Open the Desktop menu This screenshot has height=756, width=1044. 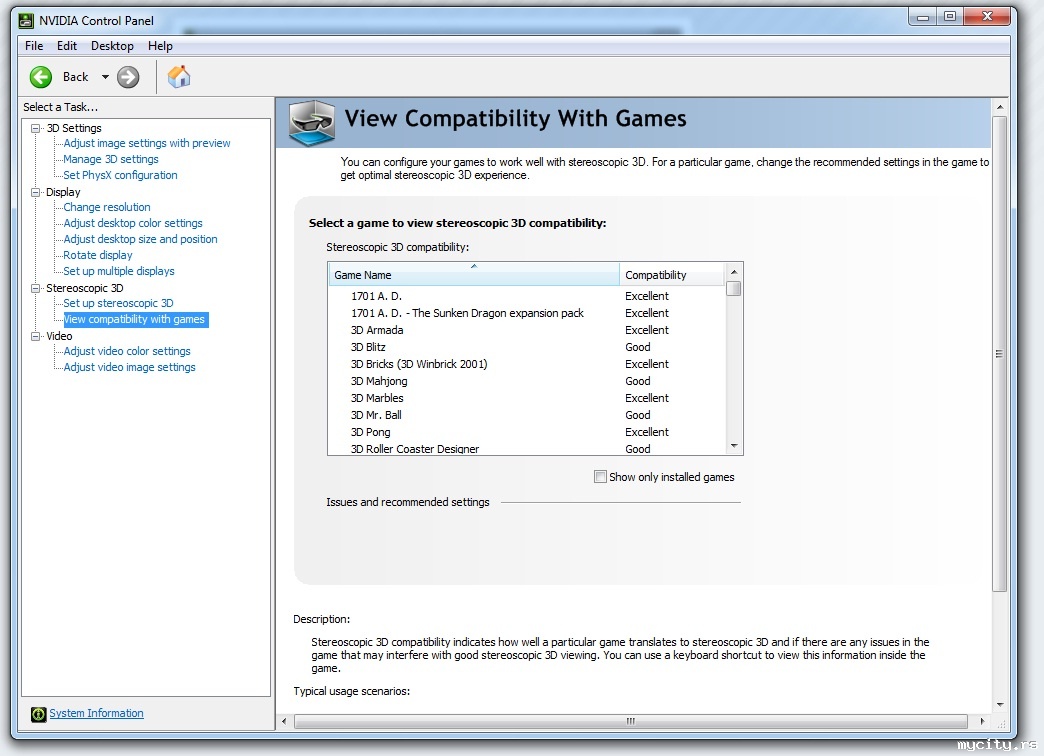click(x=112, y=46)
